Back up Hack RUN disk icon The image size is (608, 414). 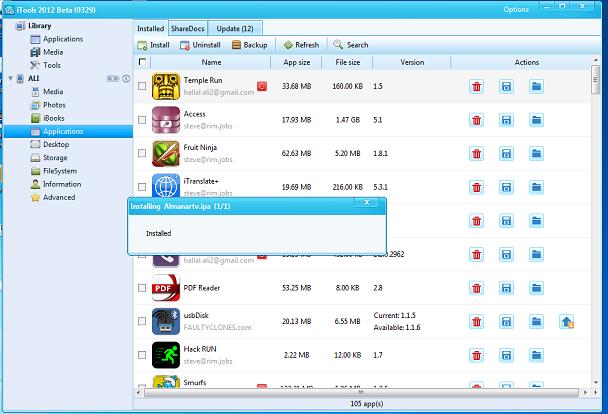[506, 355]
